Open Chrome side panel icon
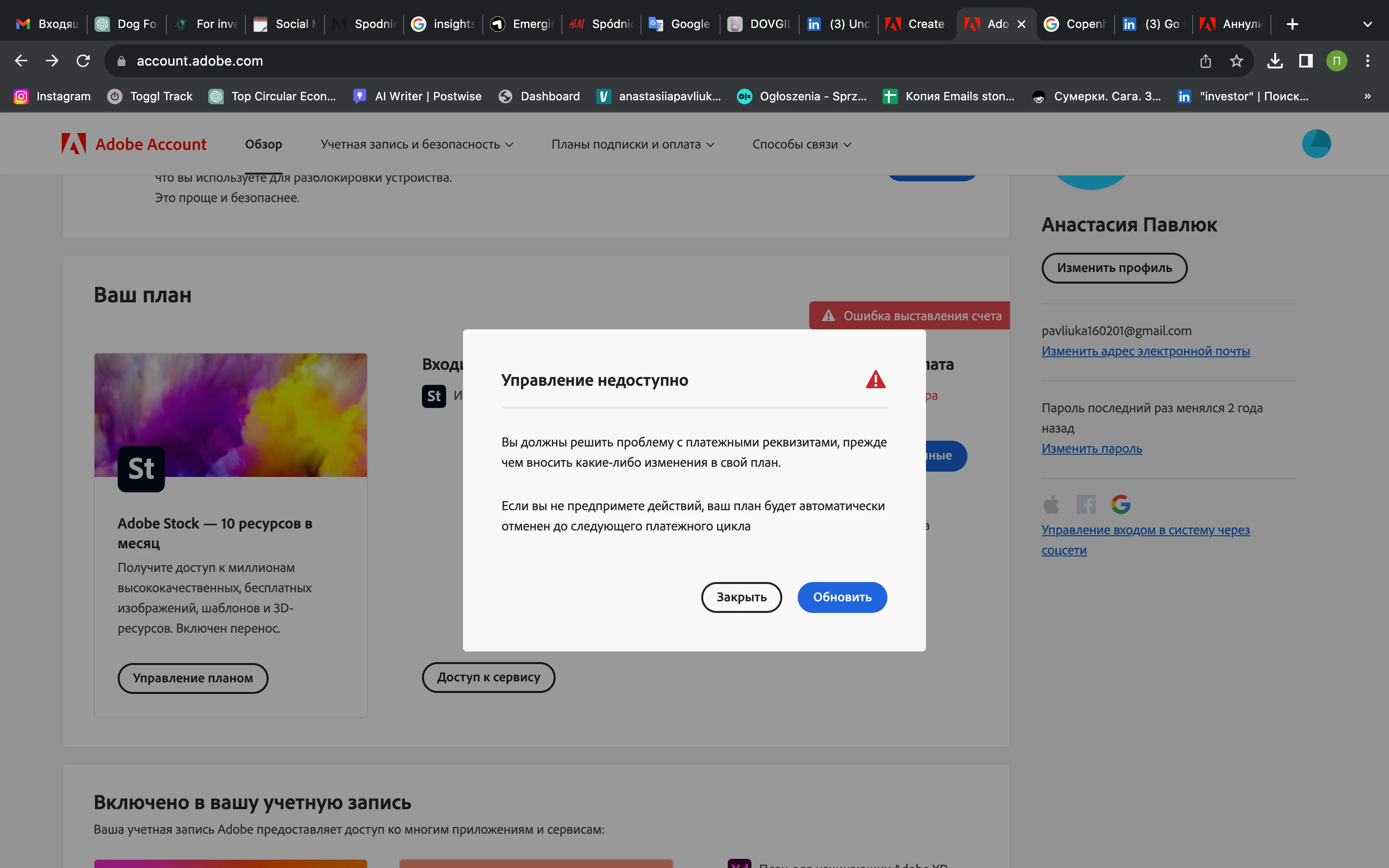 (1306, 61)
